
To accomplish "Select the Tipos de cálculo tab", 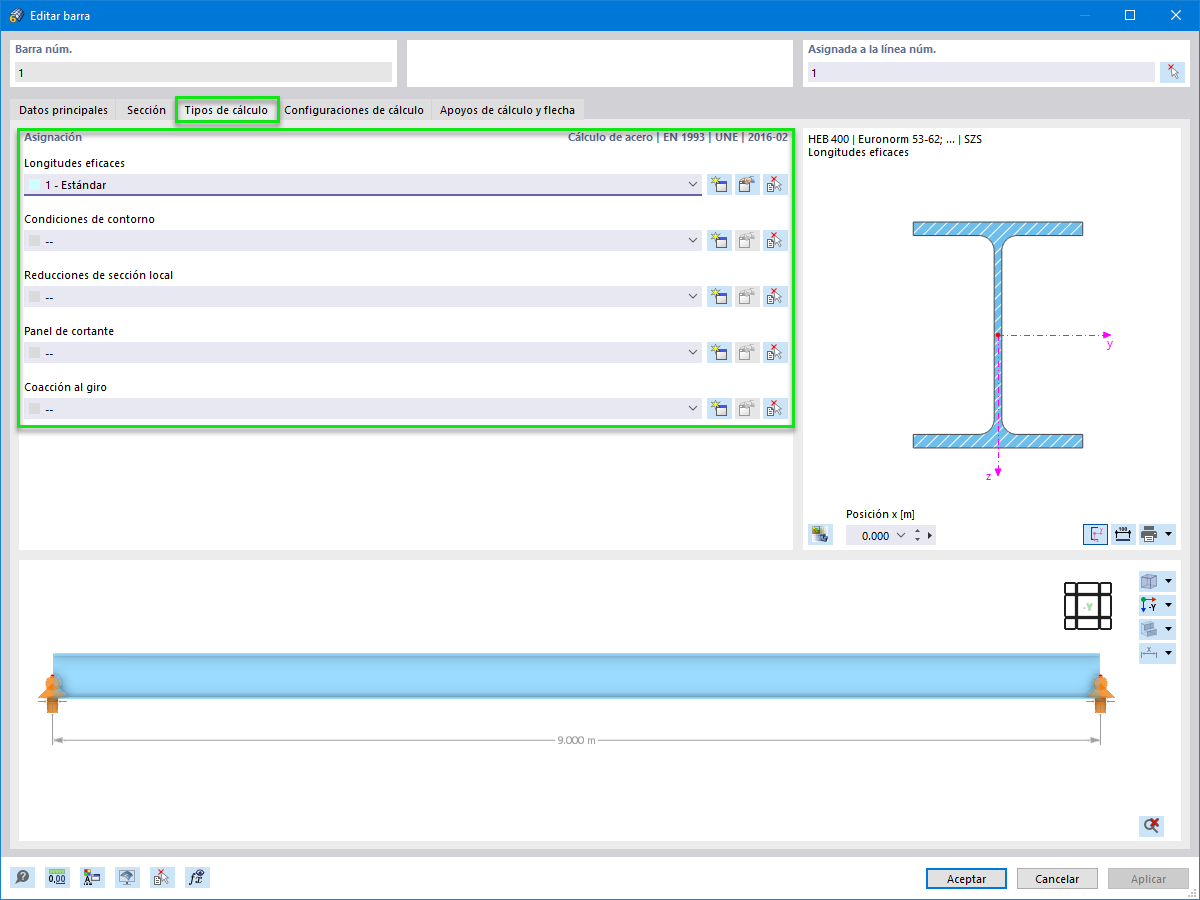I will 226,110.
